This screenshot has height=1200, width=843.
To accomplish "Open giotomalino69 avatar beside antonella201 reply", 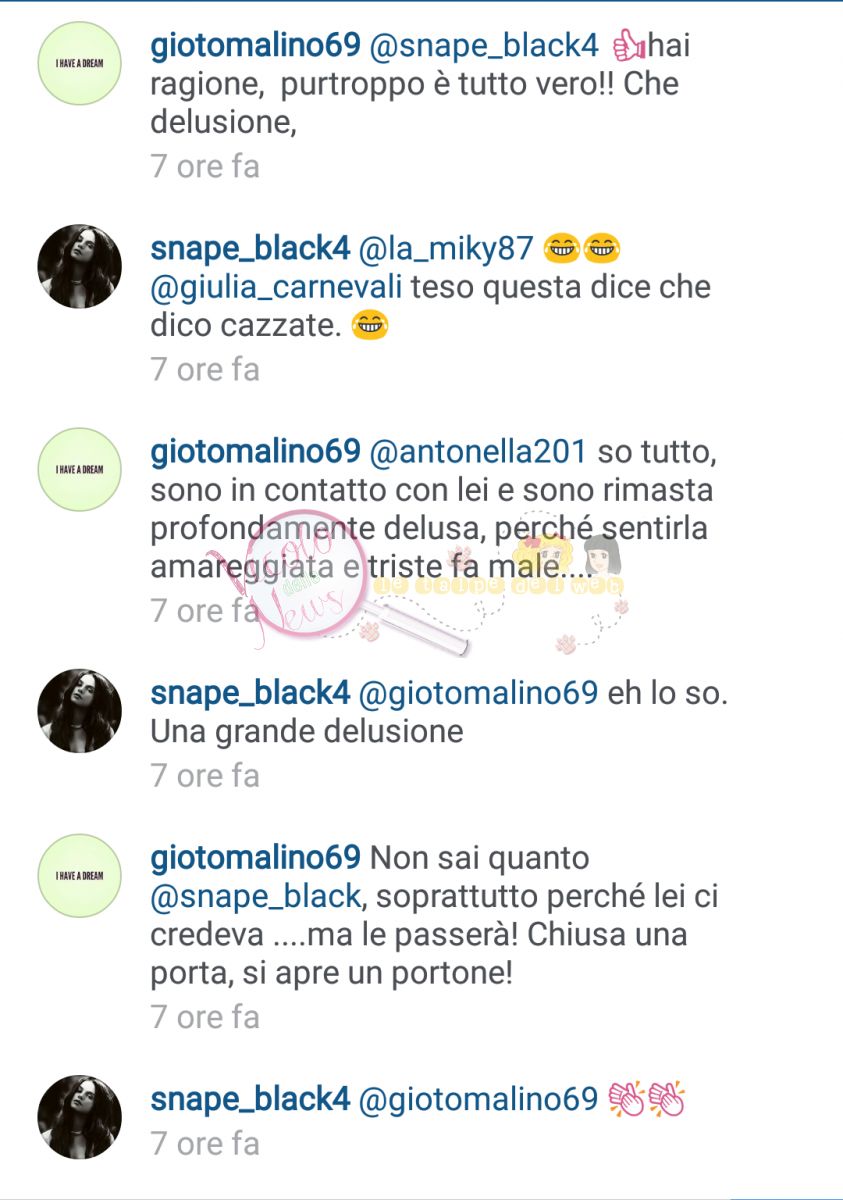I will click(79, 470).
